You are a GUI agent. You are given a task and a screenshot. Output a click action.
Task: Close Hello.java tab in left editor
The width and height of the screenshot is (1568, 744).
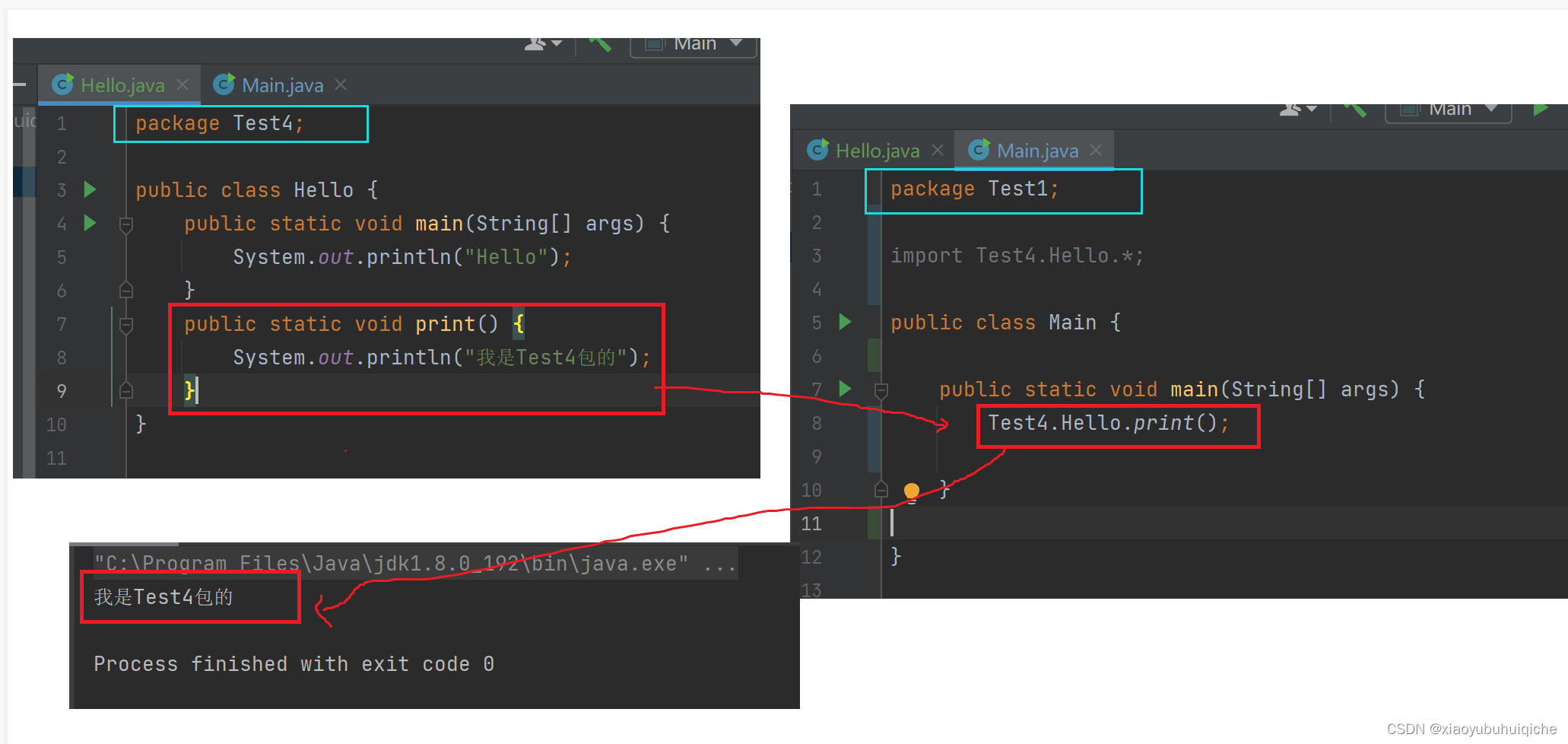pos(183,84)
